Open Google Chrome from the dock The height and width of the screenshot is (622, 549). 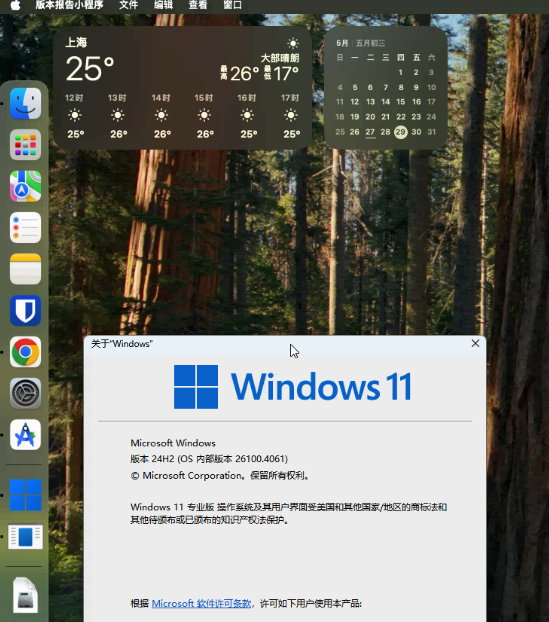[x=25, y=352]
